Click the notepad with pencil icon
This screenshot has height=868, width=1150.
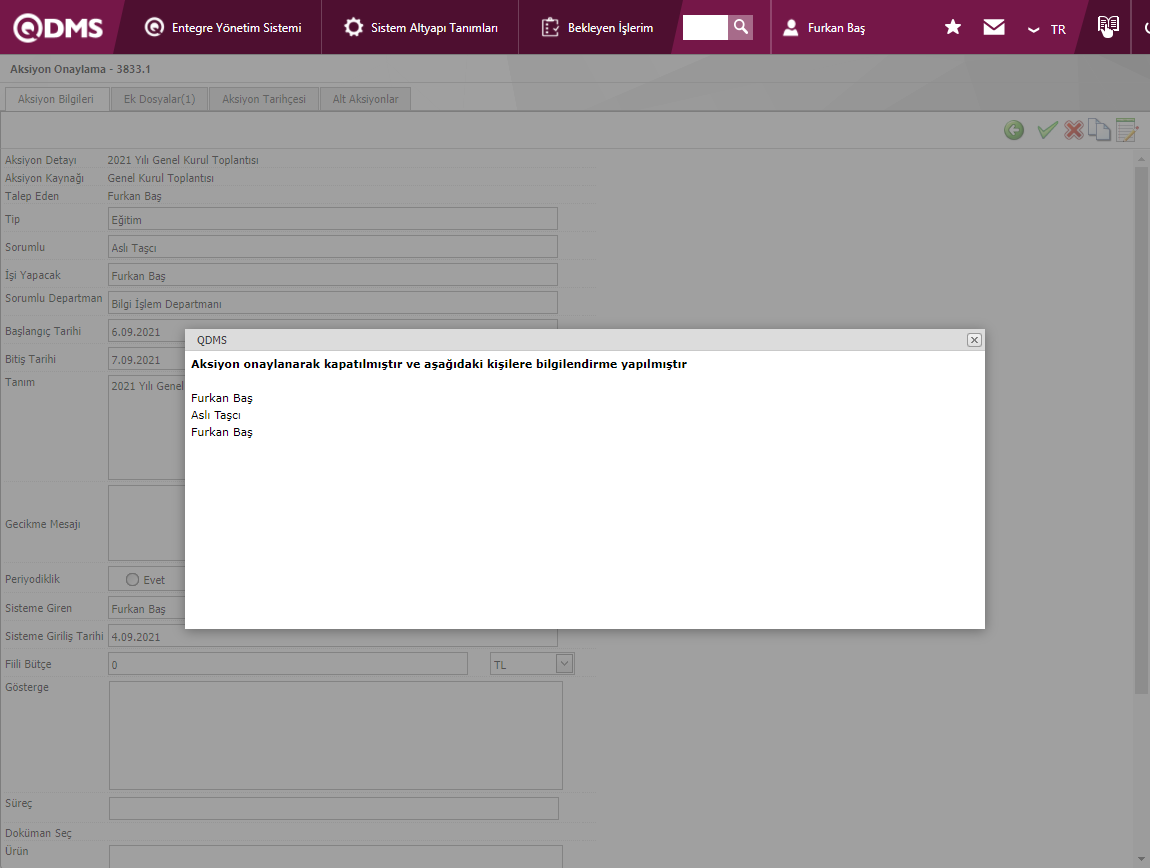pos(1127,130)
